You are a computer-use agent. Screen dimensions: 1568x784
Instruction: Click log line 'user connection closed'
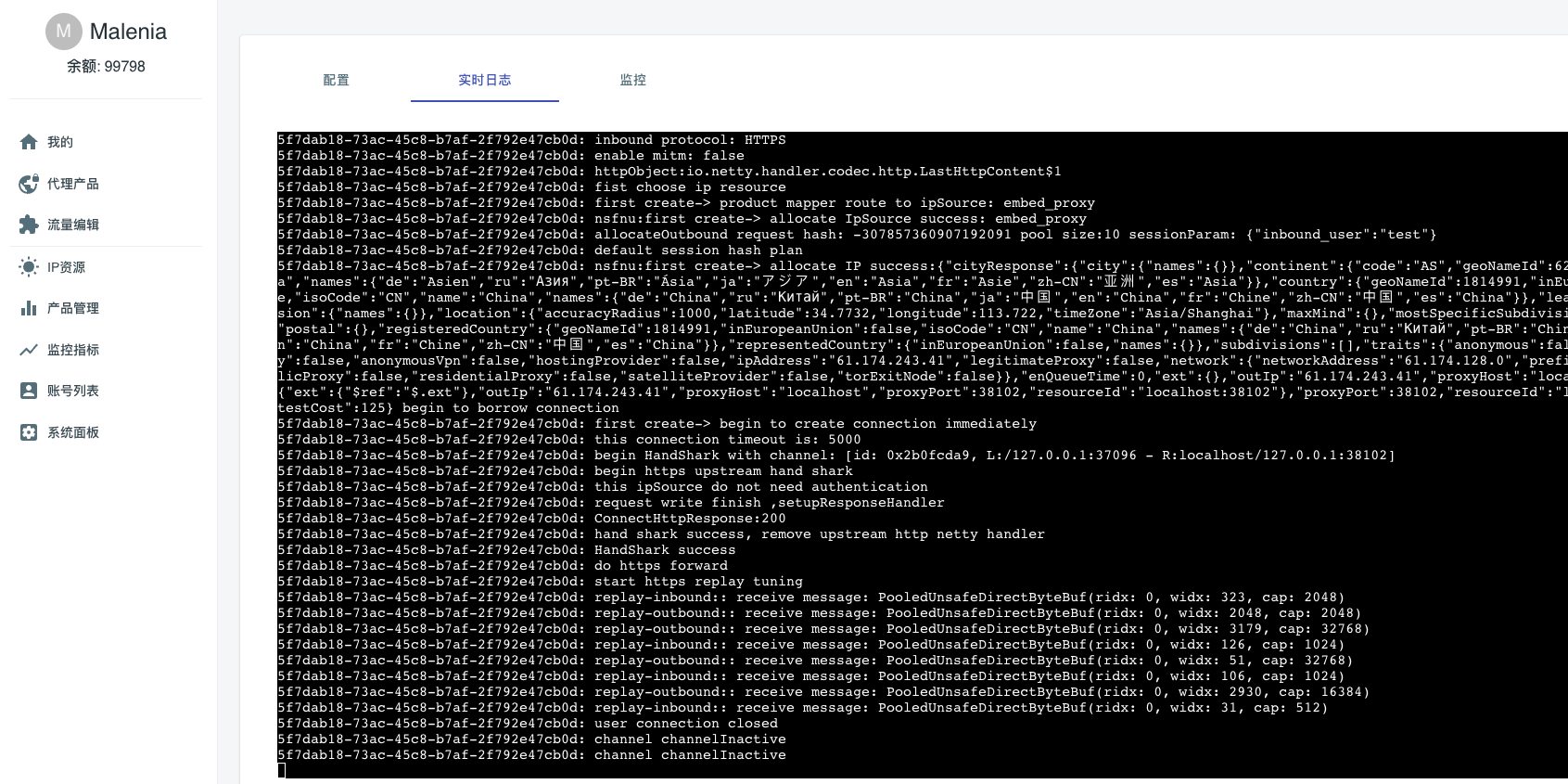(x=528, y=724)
